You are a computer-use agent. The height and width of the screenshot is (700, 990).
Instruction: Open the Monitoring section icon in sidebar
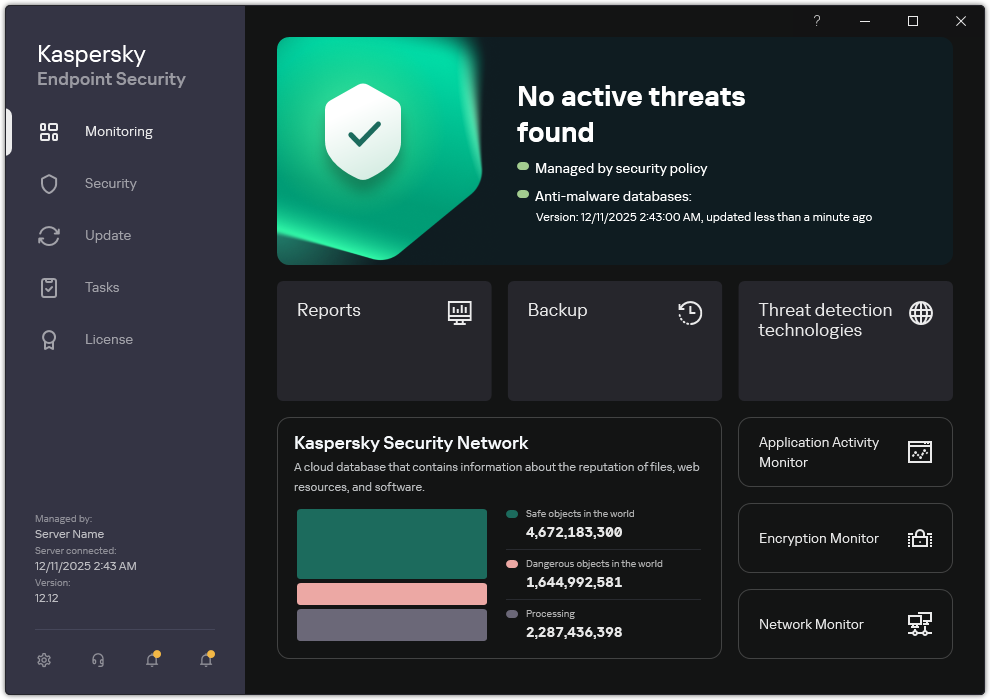48,131
